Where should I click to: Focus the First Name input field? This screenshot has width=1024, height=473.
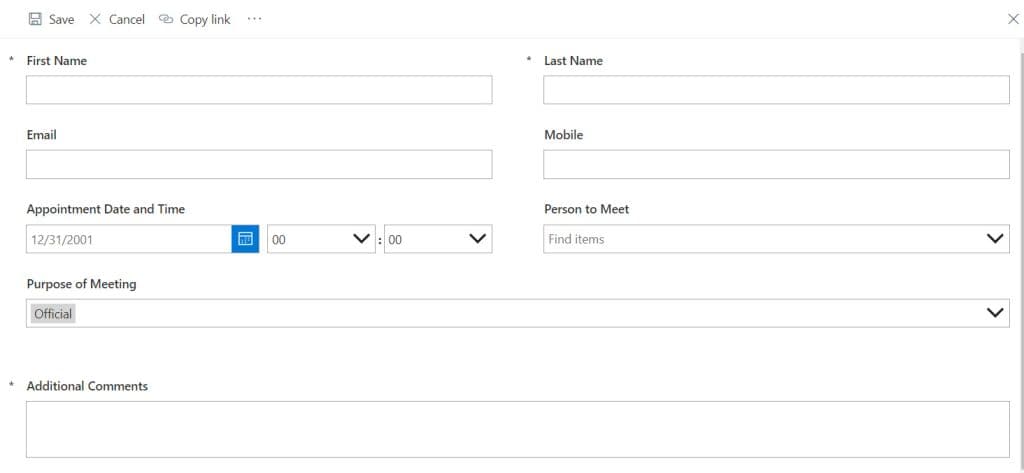(259, 90)
